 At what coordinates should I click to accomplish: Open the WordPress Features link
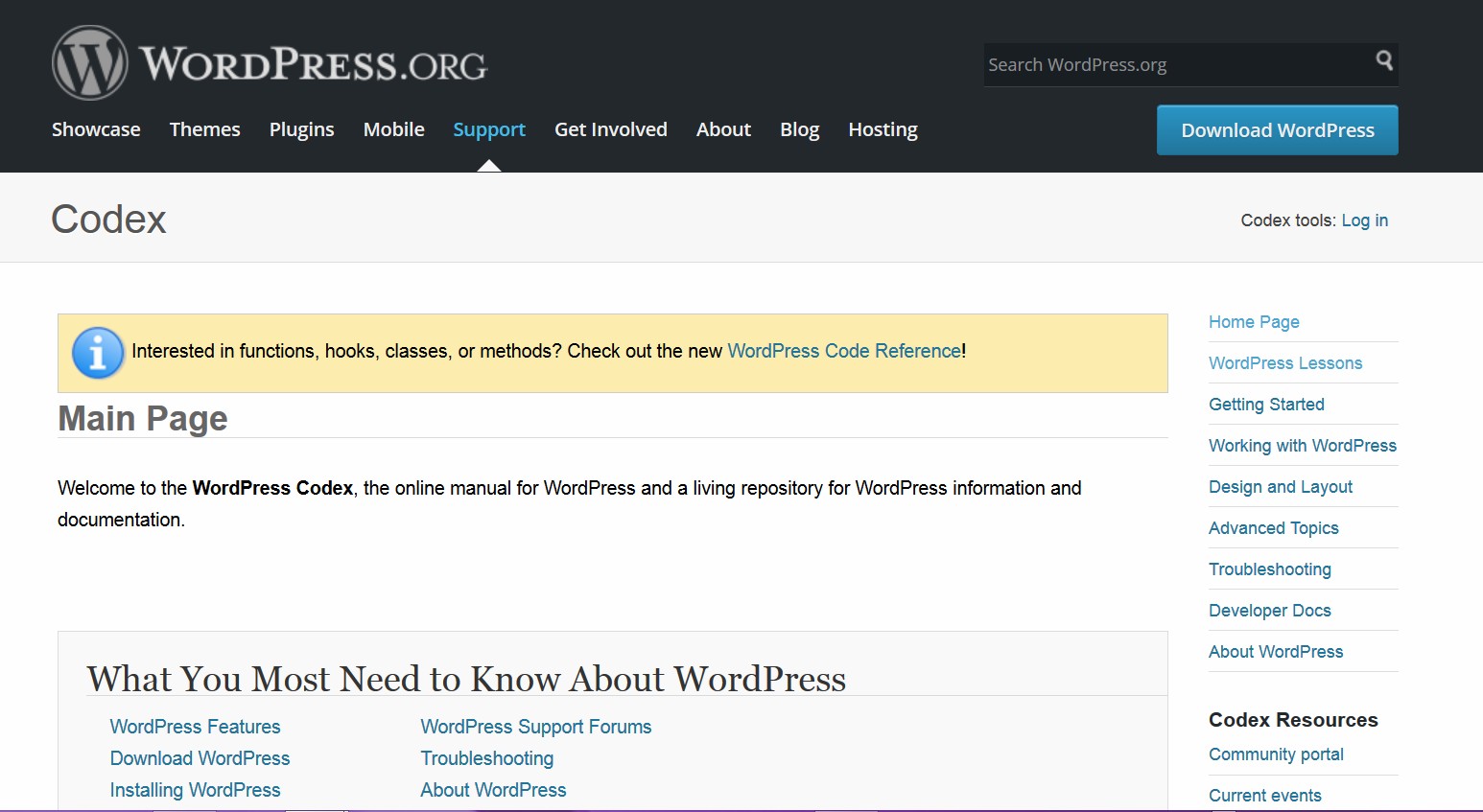[x=196, y=727]
